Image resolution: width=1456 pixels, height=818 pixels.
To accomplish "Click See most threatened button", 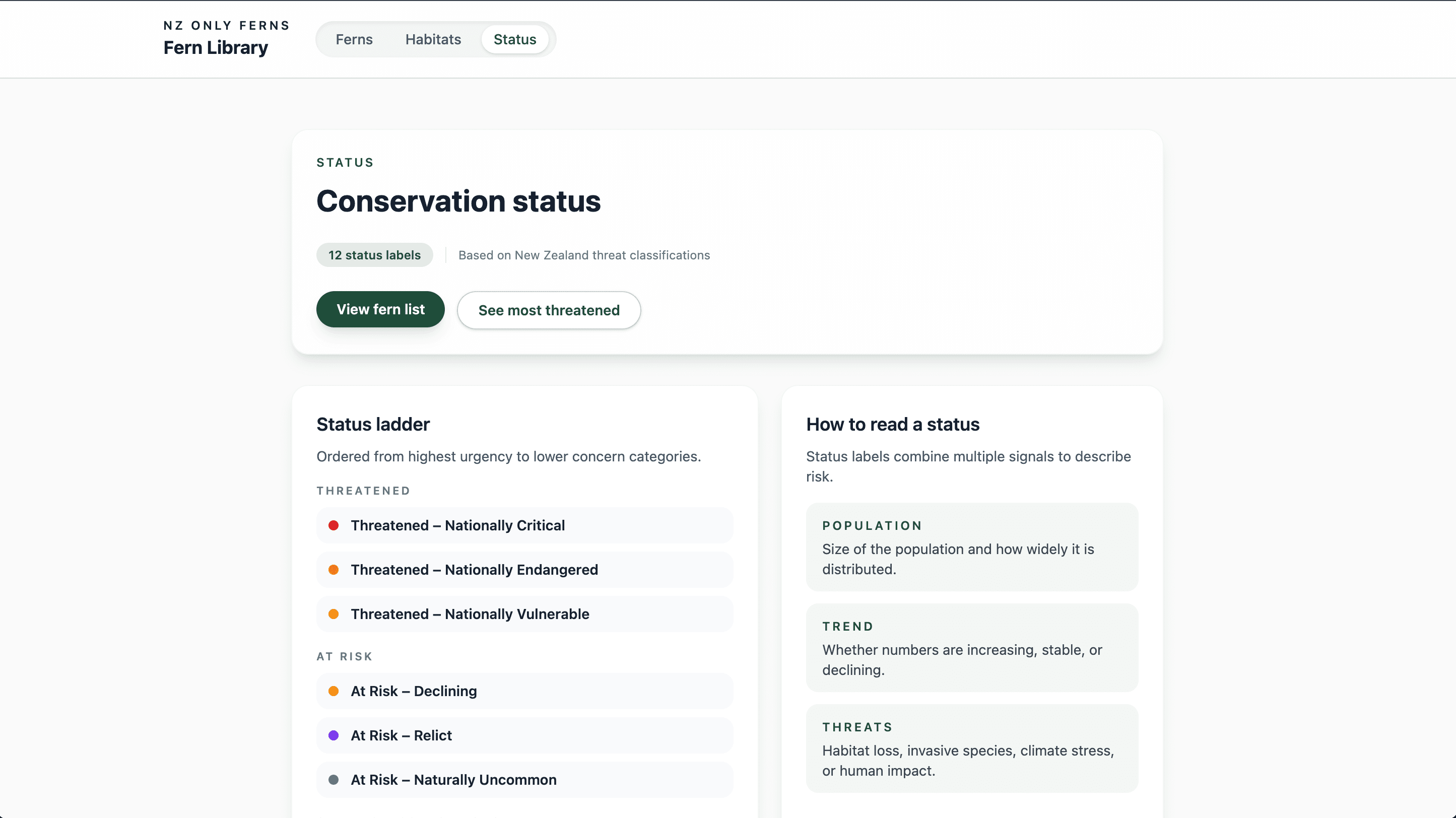I will click(548, 310).
